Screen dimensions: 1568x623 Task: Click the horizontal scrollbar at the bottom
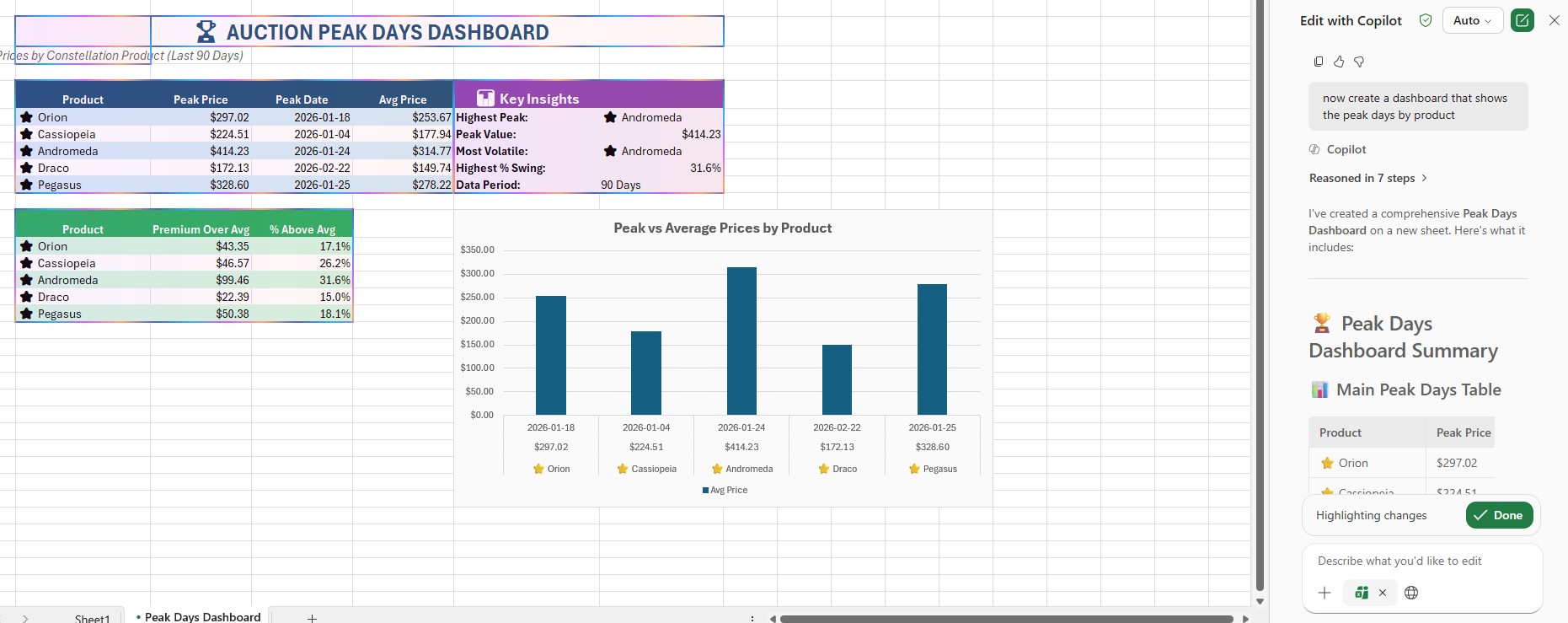pos(1006,619)
